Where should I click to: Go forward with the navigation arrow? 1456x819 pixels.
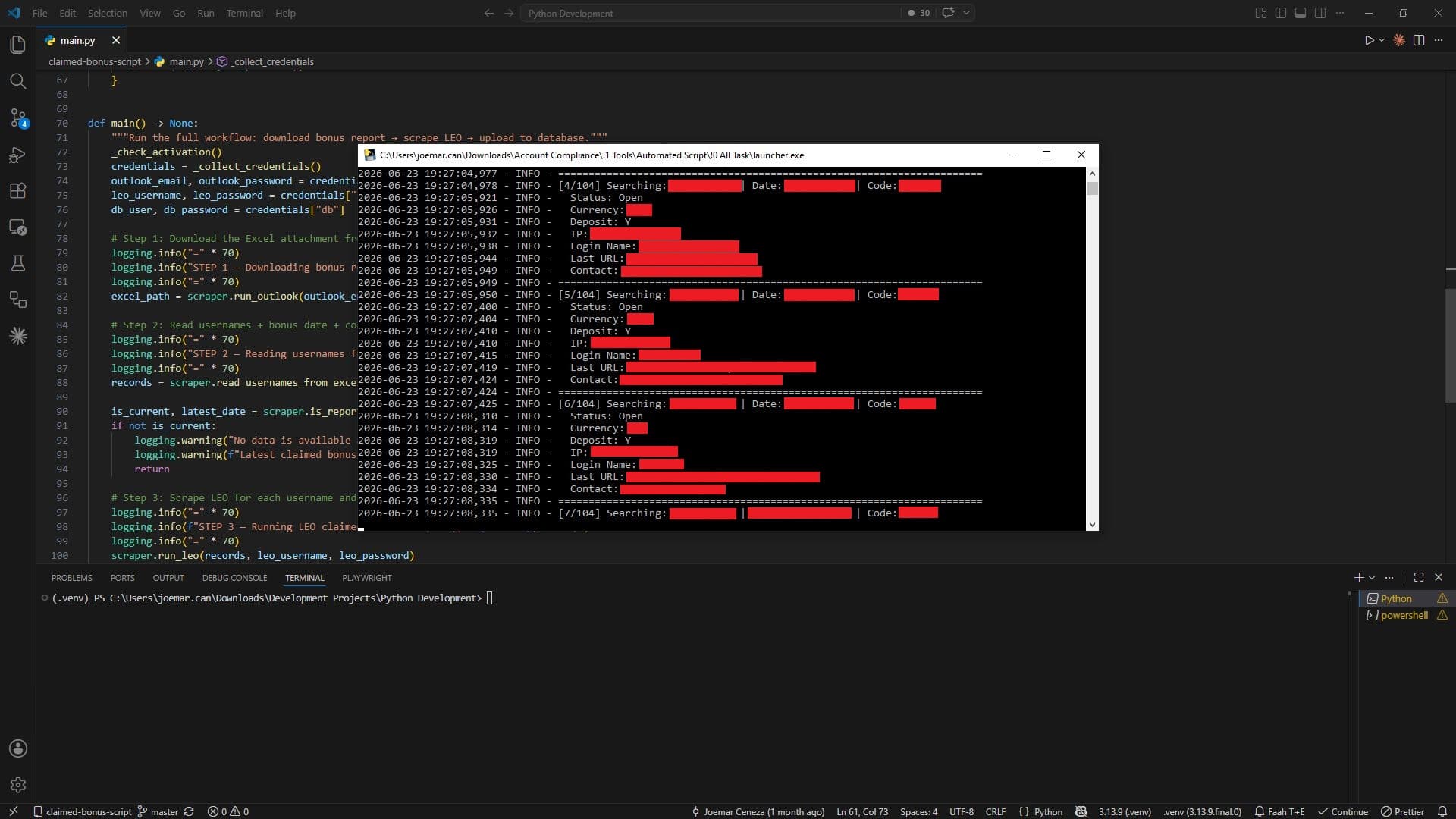(509, 13)
